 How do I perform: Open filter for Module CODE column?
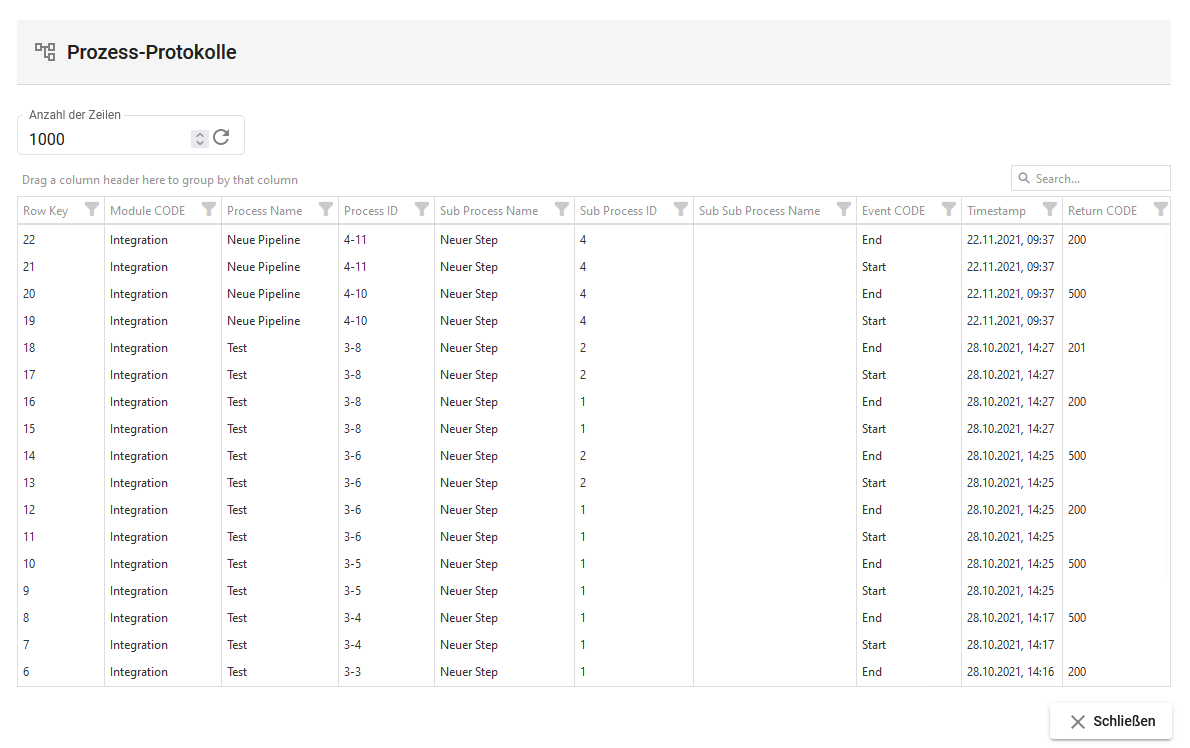209,210
